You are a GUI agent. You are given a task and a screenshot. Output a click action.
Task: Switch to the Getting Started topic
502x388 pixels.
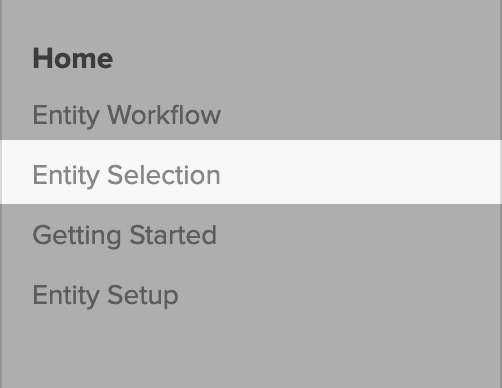pos(125,236)
